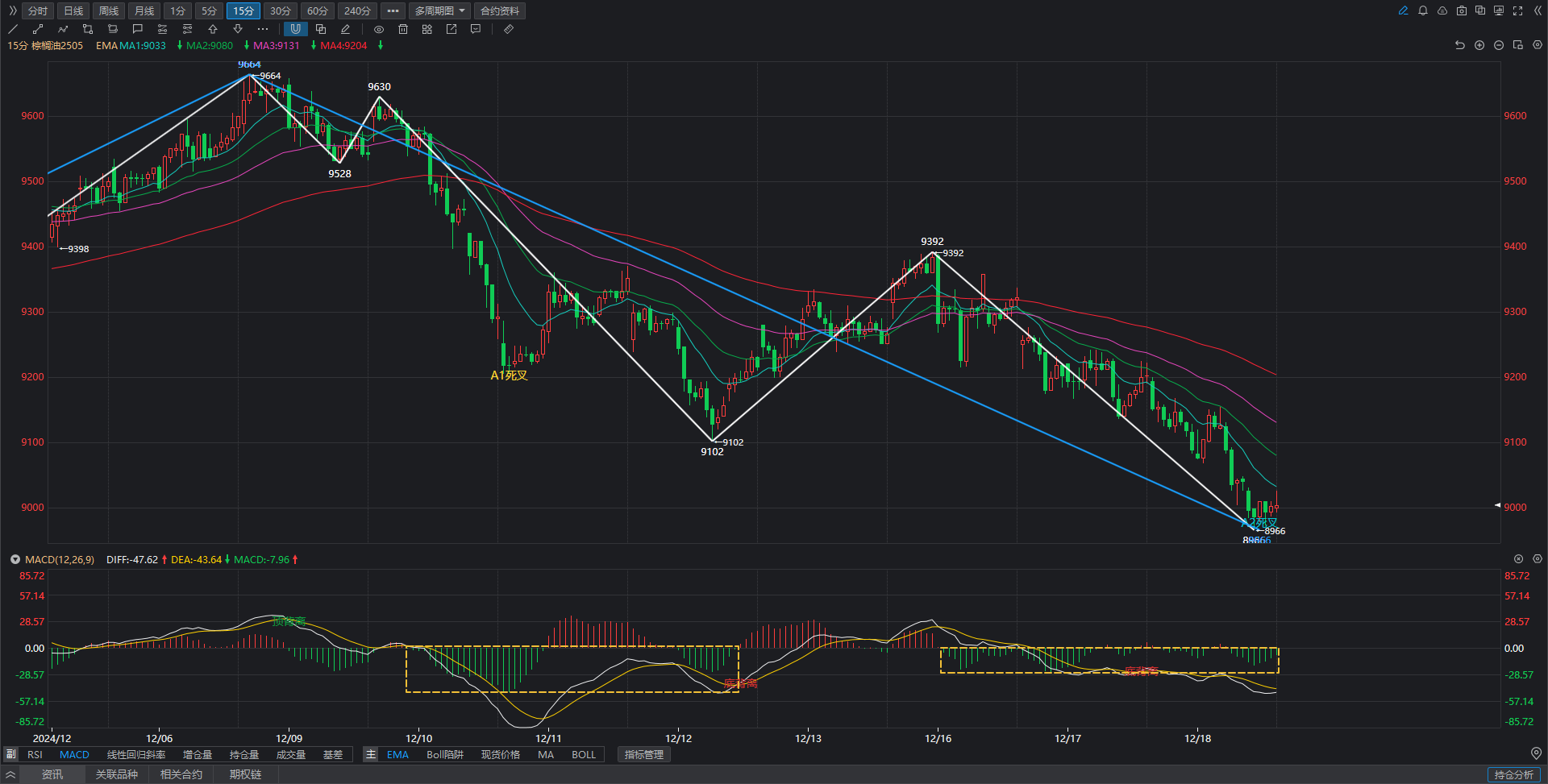Click 合约资料 button

(500, 10)
